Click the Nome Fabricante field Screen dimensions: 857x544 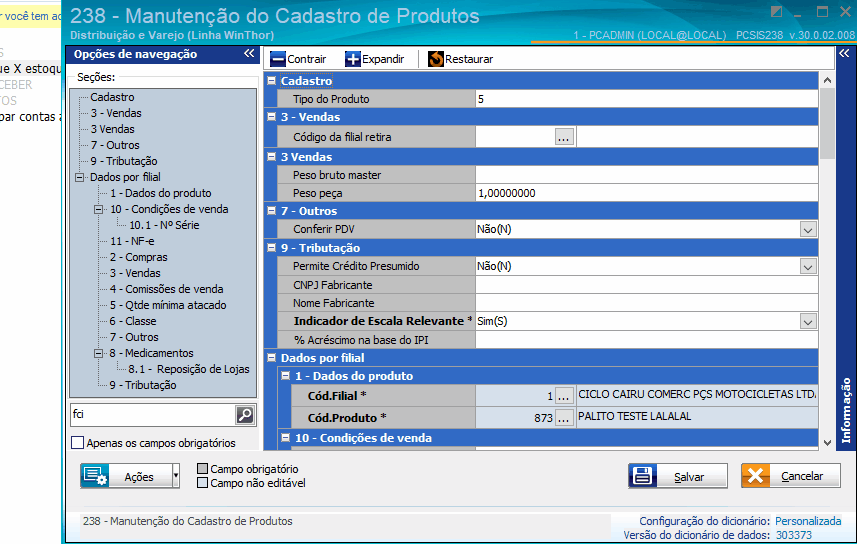click(647, 303)
